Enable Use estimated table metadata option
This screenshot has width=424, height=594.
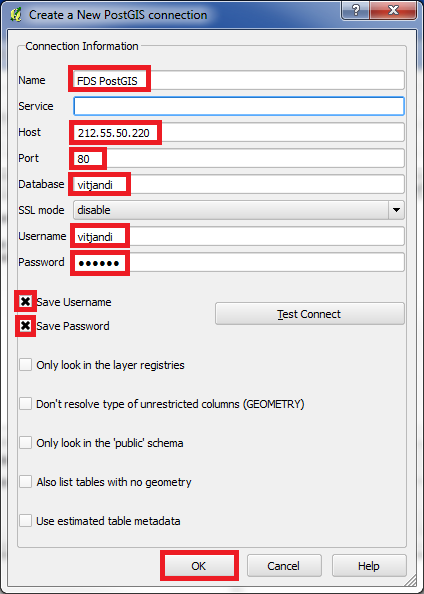25,521
